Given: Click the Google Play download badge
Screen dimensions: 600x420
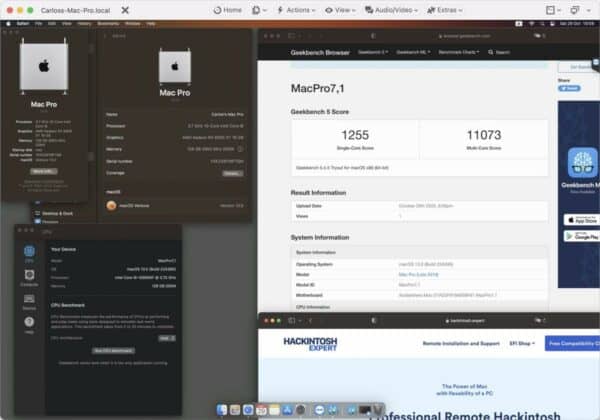Looking at the screenshot, I should click(582, 236).
